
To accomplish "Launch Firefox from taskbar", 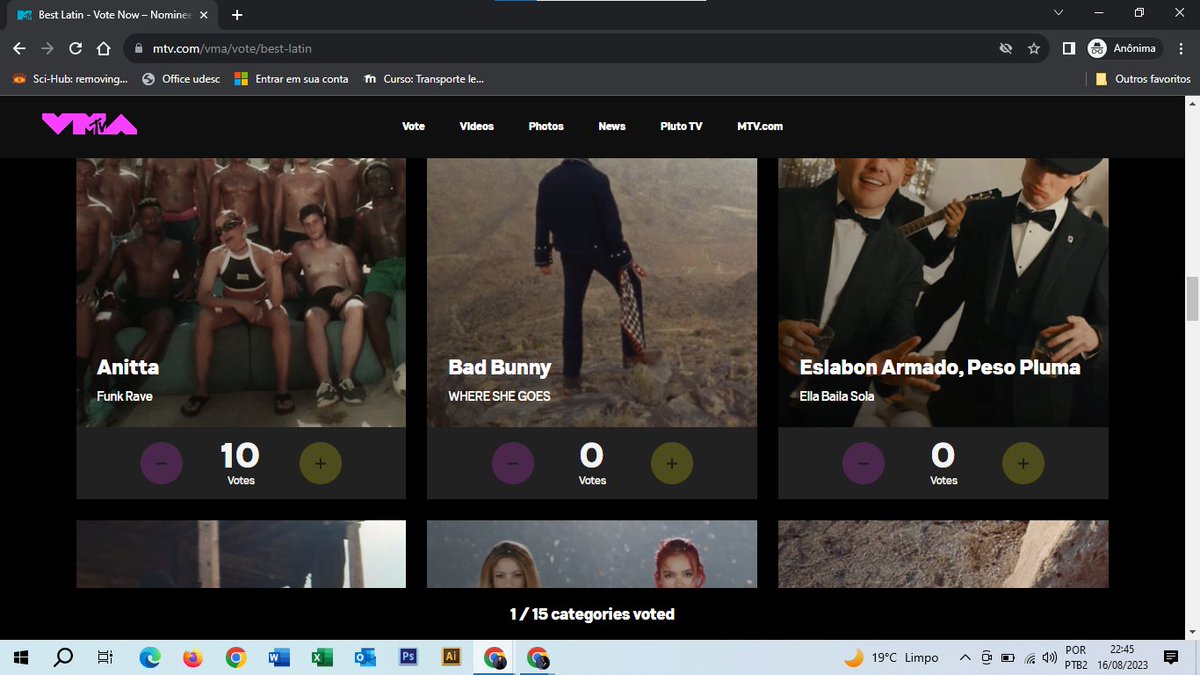I will (x=193, y=657).
